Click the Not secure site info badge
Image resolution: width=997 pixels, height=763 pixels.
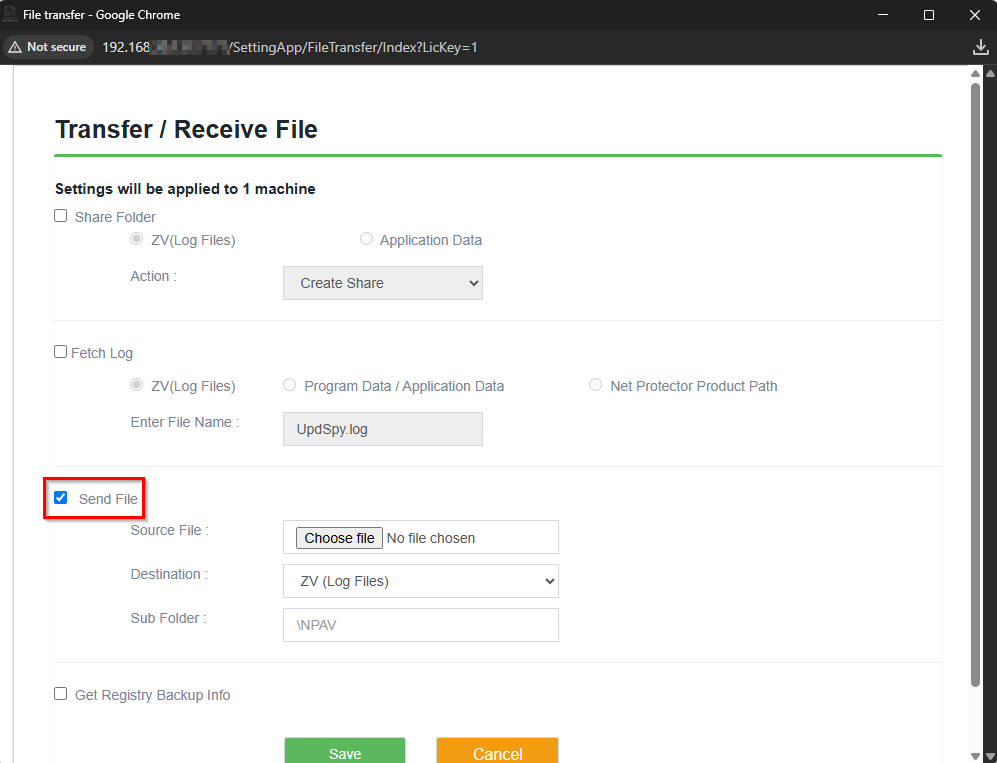click(x=47, y=47)
